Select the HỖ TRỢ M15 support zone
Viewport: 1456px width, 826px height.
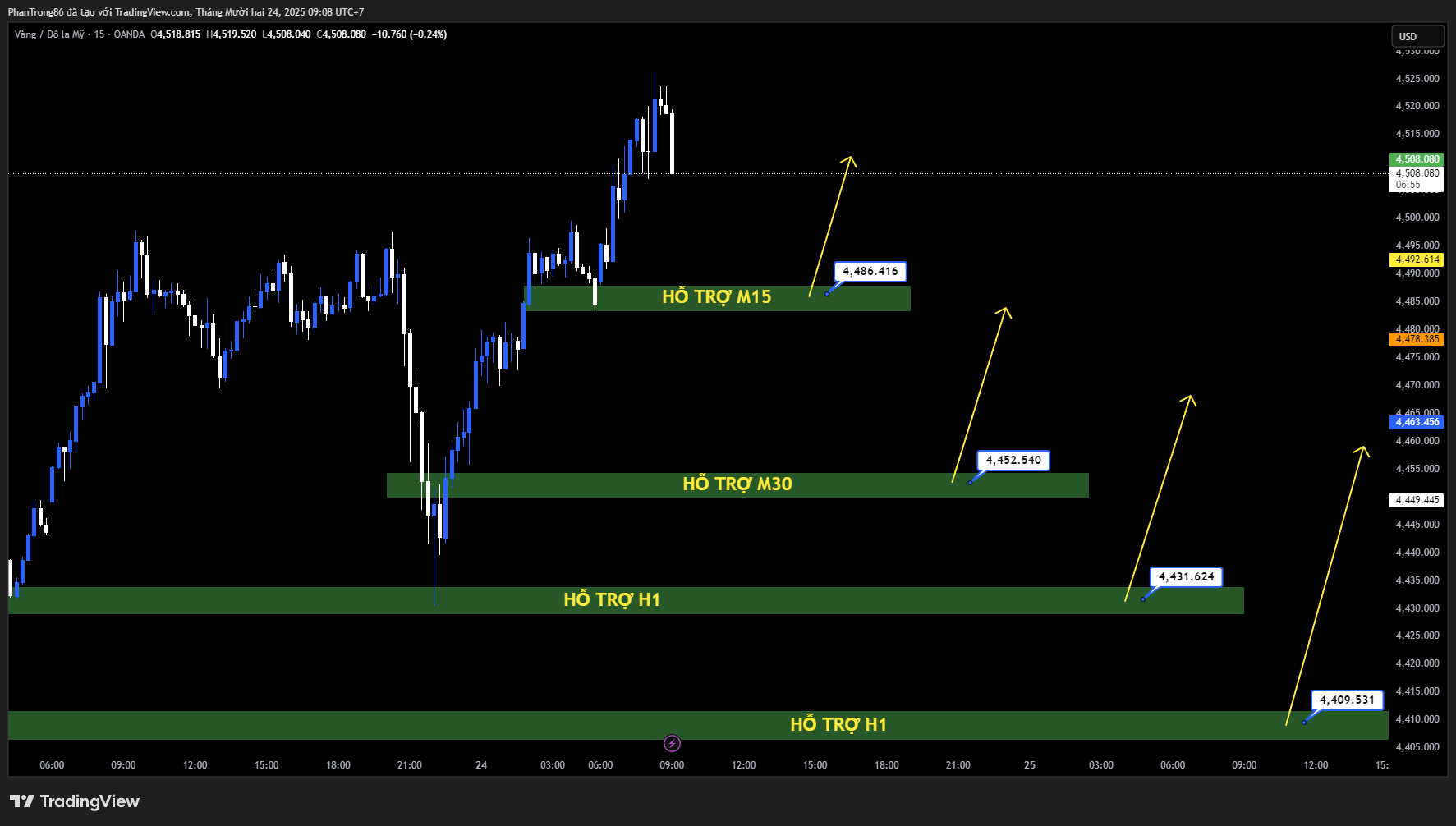point(716,297)
